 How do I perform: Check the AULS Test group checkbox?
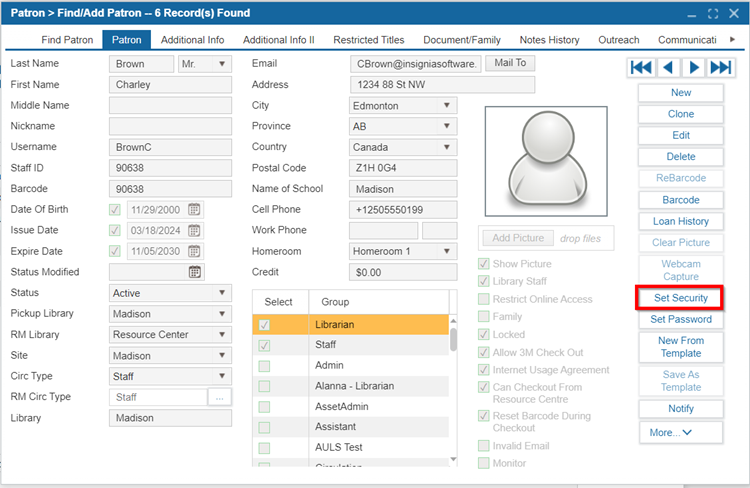pyautogui.click(x=264, y=448)
